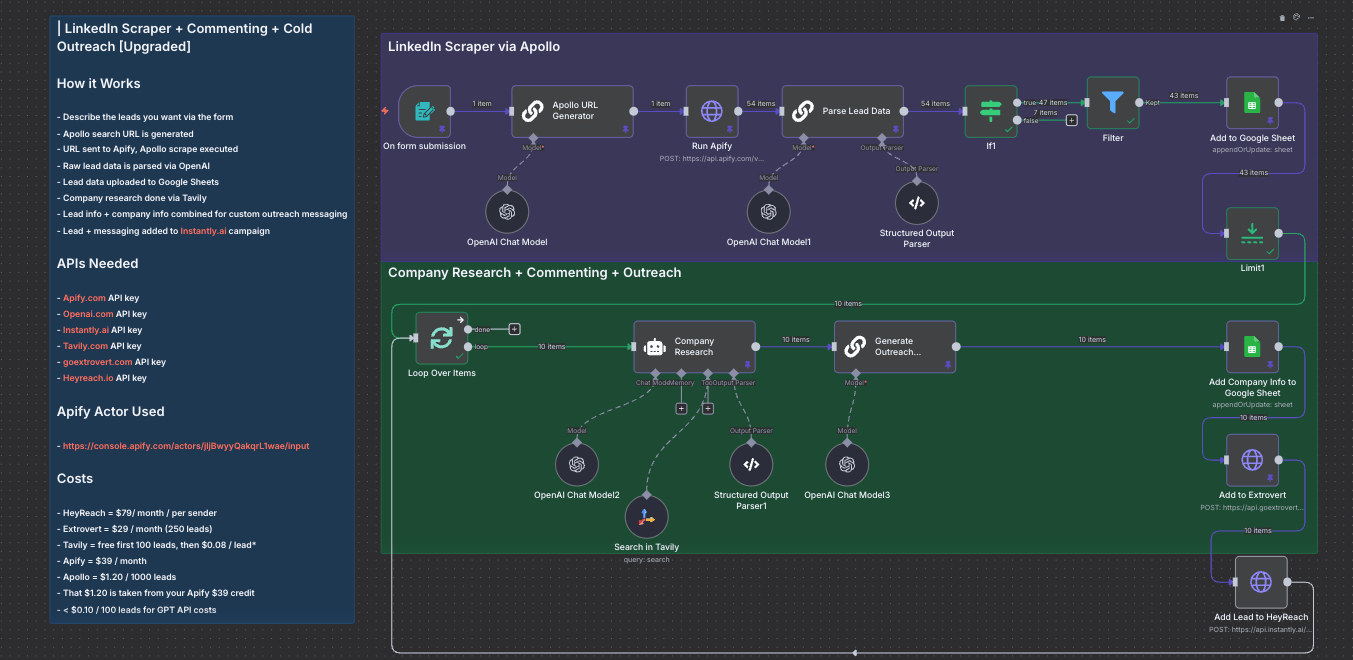Open the console.apify.com actor URL link
Screen dimensions: 1353x660
pyautogui.click(x=186, y=446)
